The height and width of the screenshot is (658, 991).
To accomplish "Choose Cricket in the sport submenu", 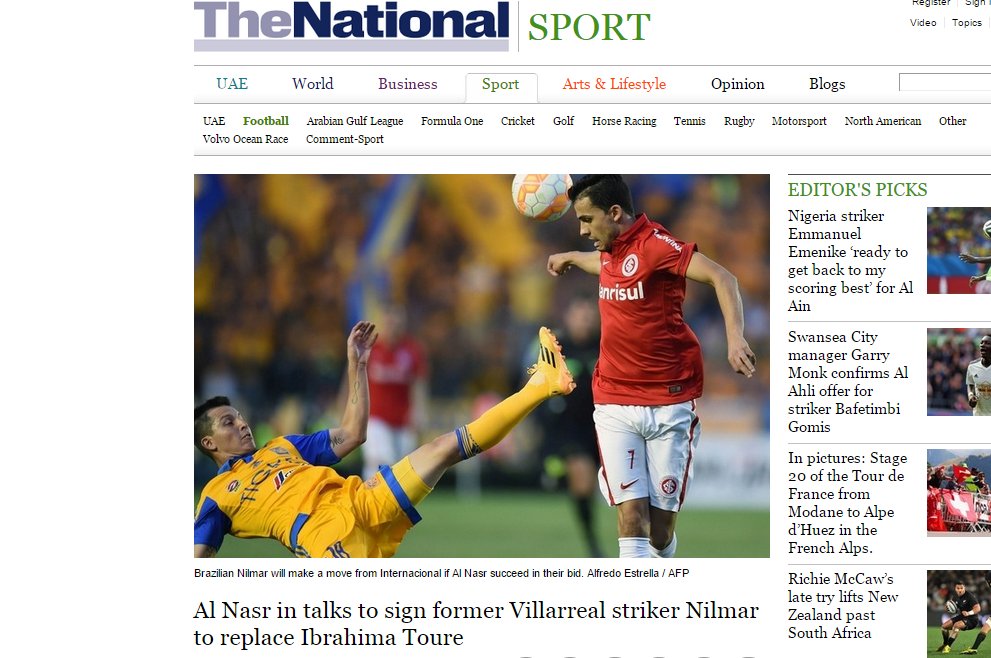I will point(518,121).
